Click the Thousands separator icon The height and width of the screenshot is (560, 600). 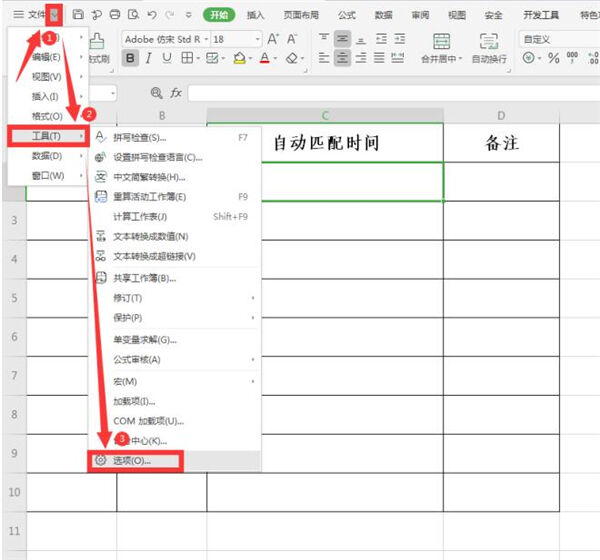click(x=572, y=58)
